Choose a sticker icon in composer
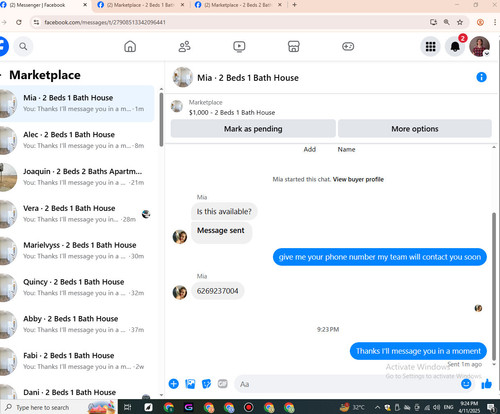 [206, 384]
